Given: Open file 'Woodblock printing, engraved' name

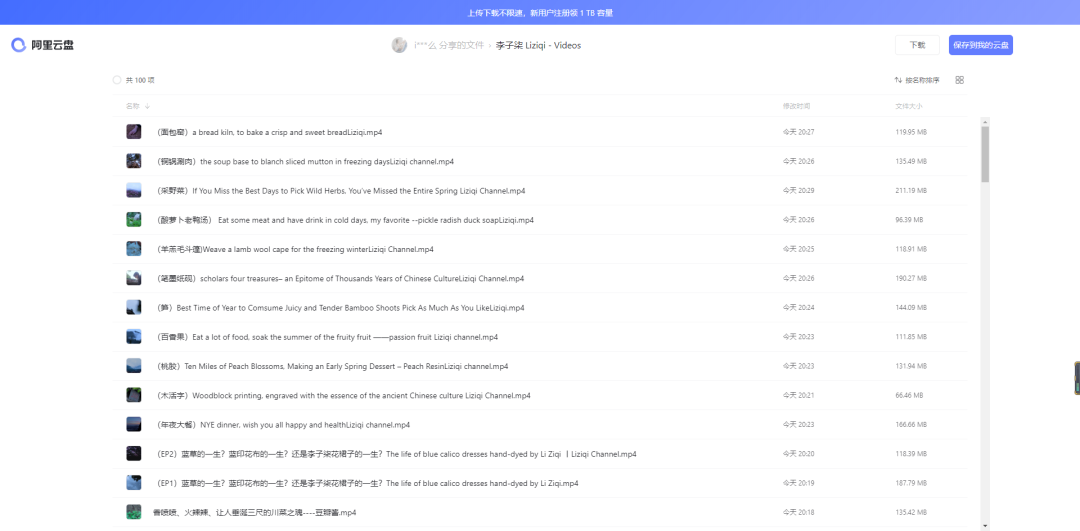Looking at the screenshot, I should click(x=343, y=395).
